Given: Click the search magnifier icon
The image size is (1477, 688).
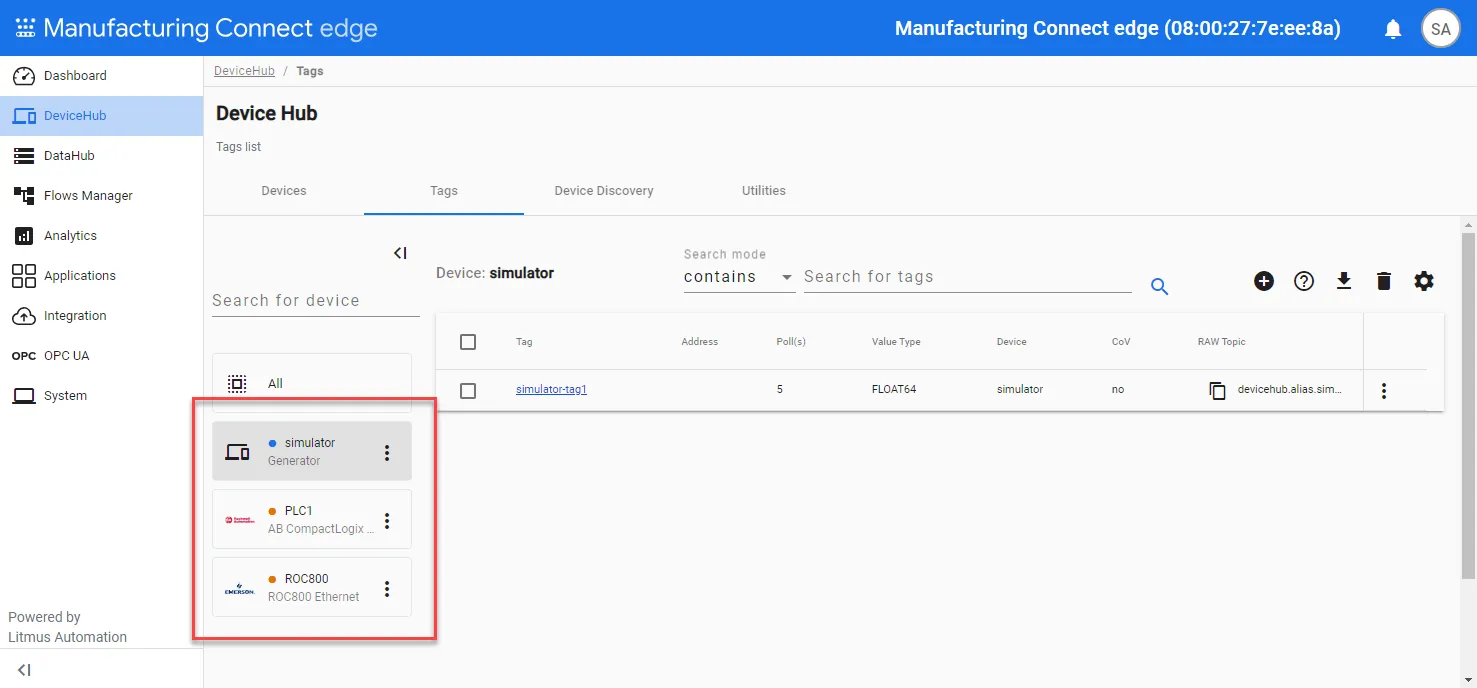Looking at the screenshot, I should coord(1159,287).
